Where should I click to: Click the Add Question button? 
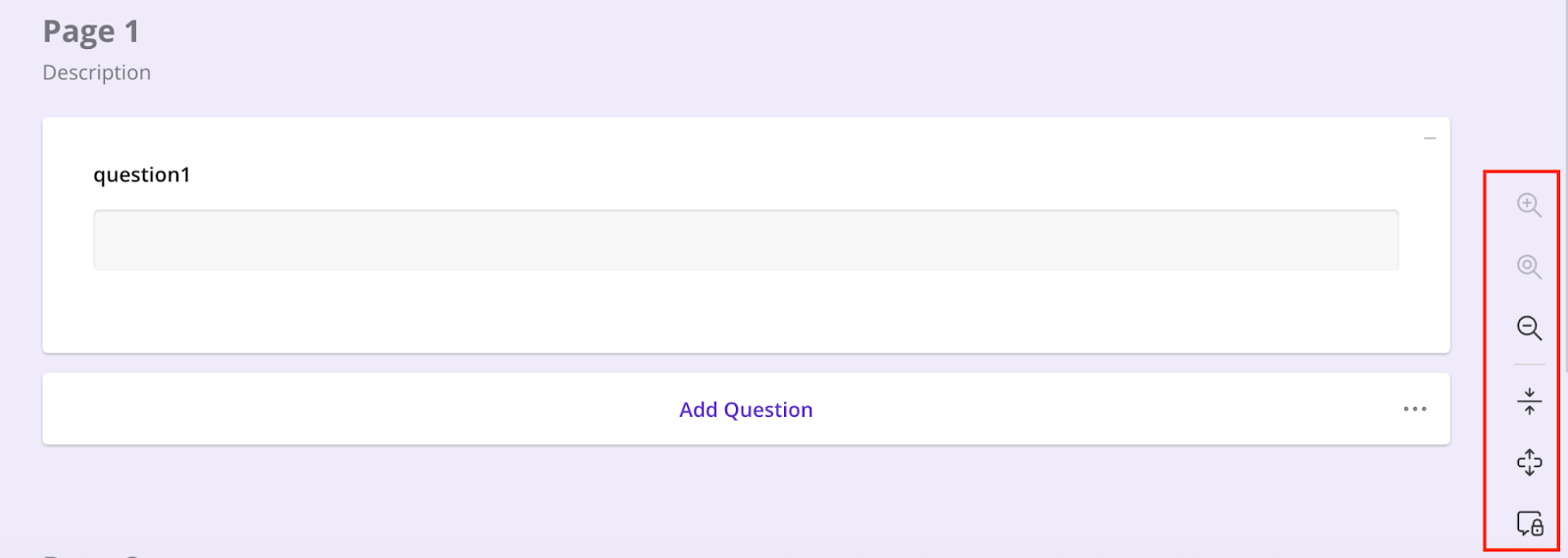tap(746, 410)
